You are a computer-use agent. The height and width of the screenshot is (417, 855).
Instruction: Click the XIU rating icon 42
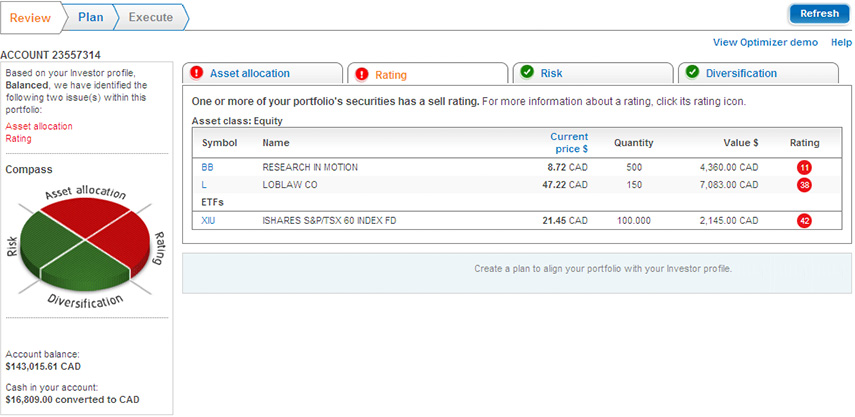tap(804, 220)
